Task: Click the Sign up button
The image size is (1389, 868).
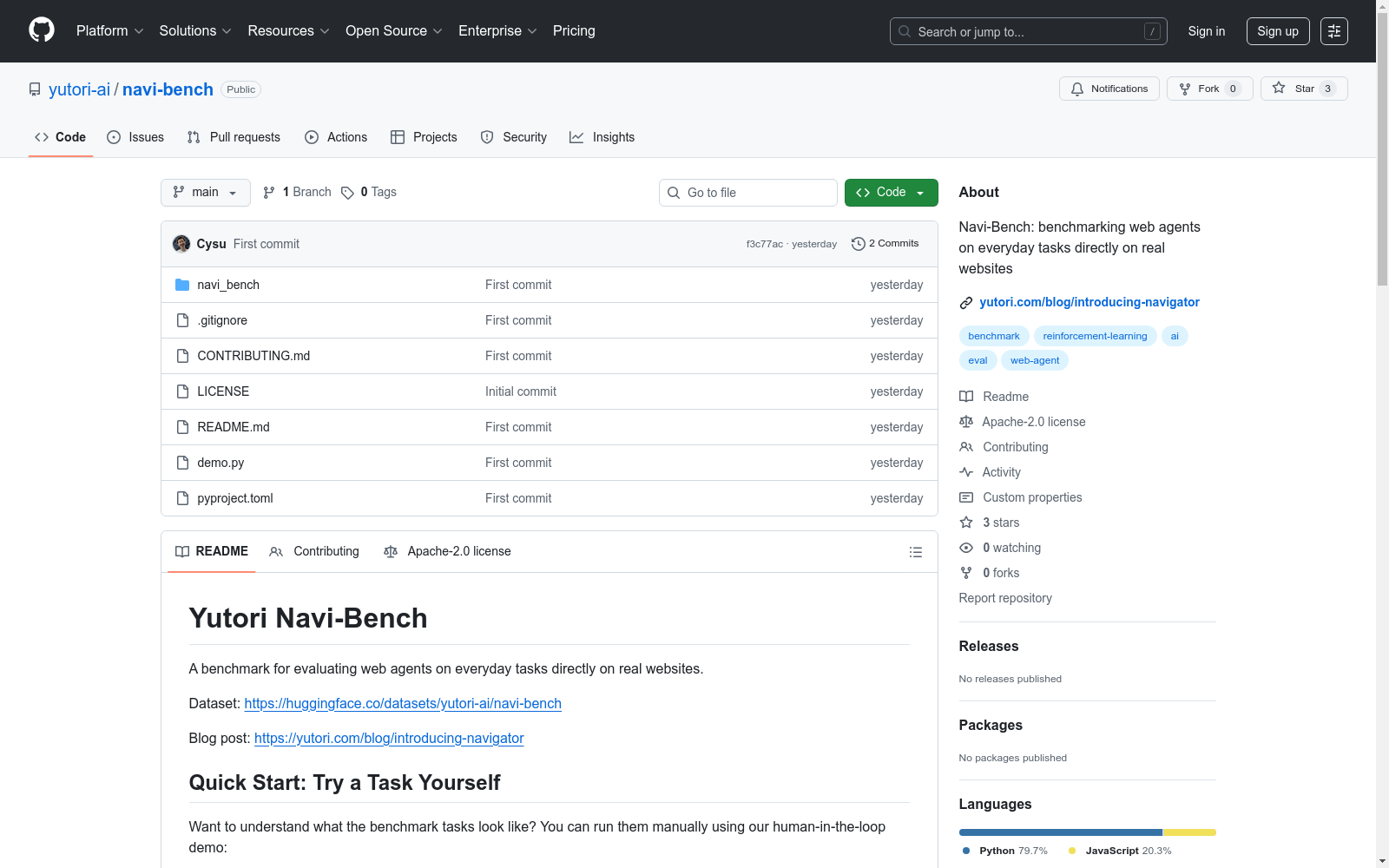Action: [x=1278, y=31]
